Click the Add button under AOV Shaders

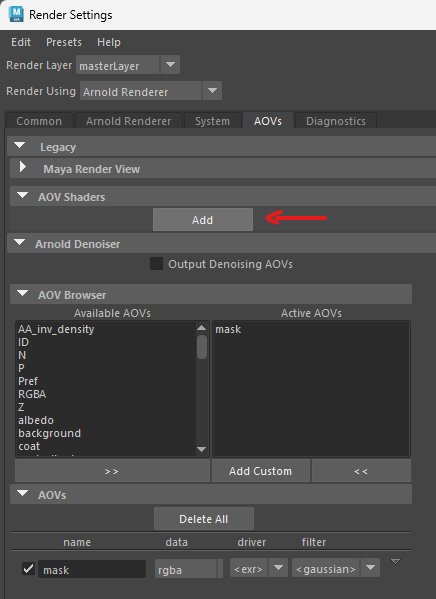[203, 220]
